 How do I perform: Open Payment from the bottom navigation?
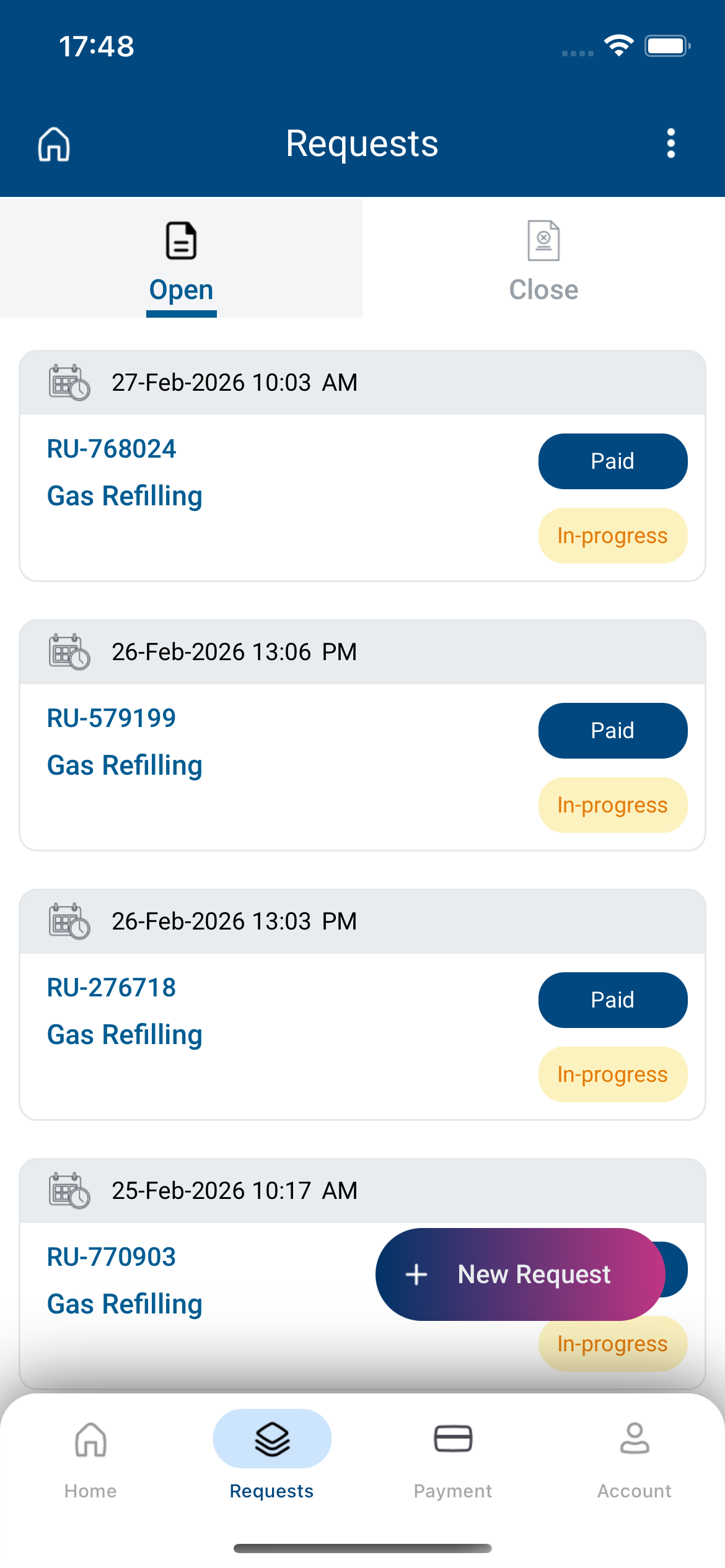(x=453, y=1455)
